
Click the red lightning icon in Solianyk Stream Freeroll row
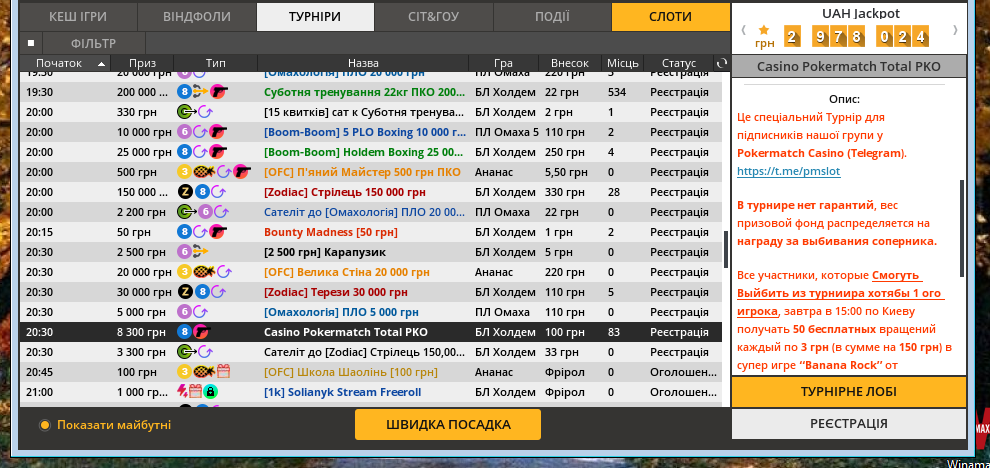182,392
